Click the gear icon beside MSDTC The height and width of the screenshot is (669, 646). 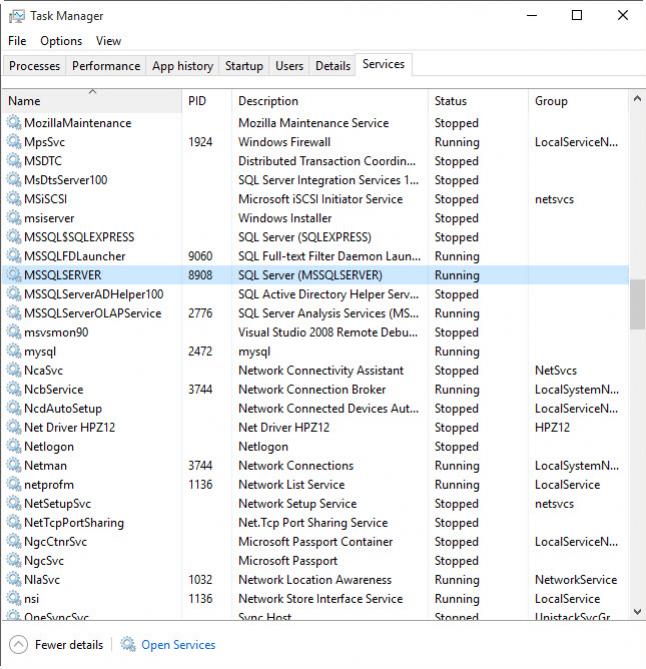14,161
